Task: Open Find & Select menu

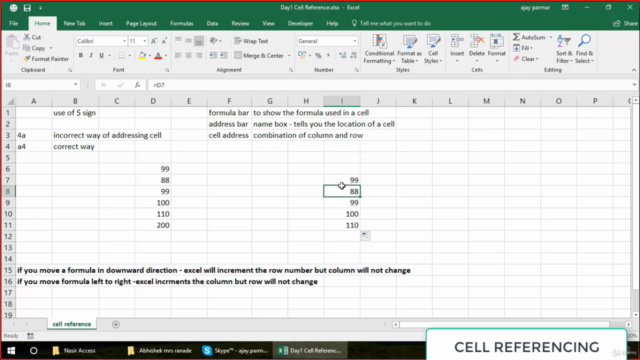Action: pyautogui.click(x=584, y=49)
